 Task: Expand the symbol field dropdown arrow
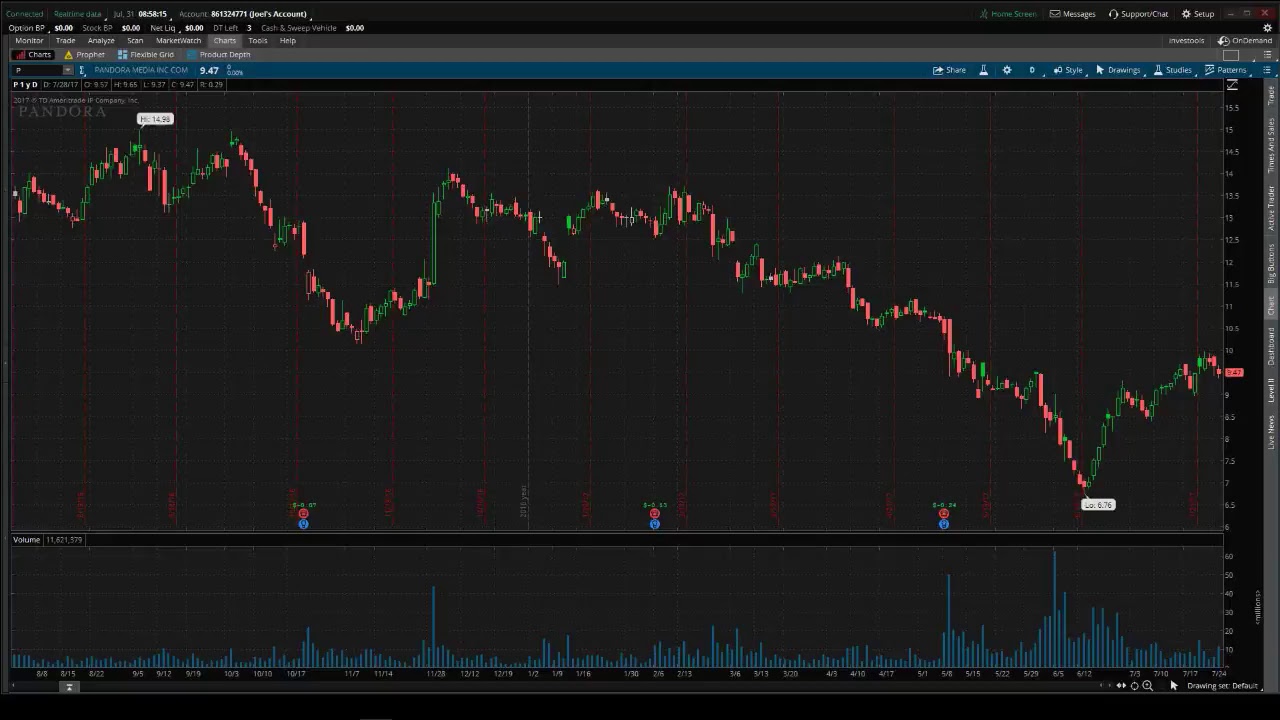click(68, 70)
